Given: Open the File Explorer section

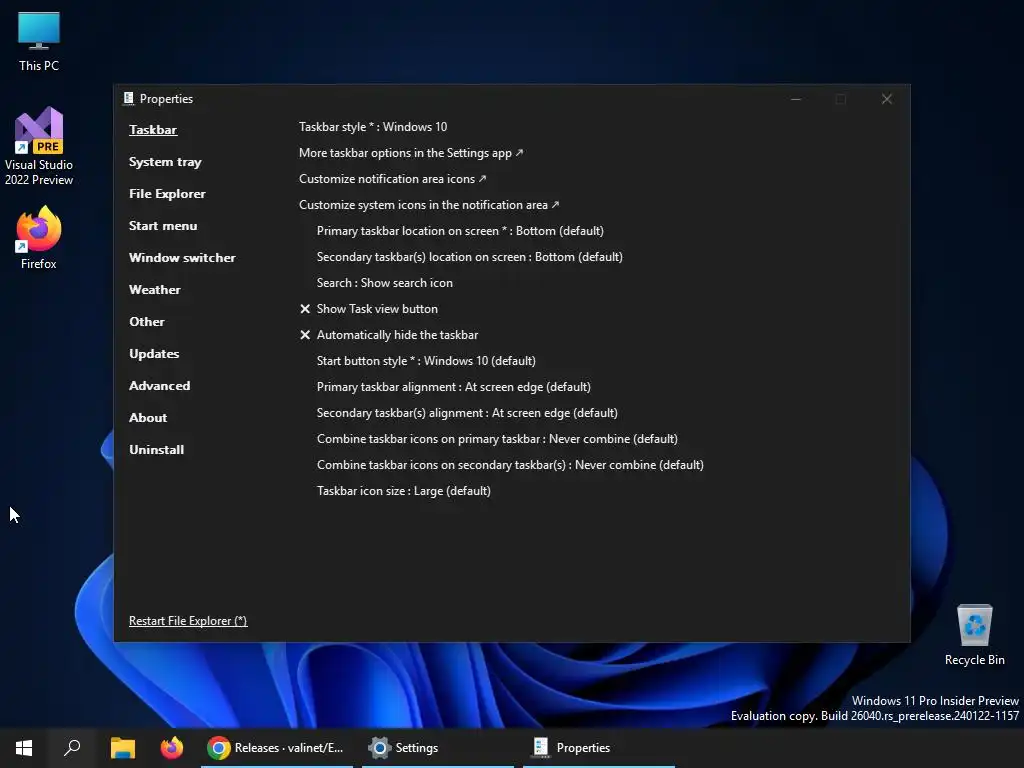Looking at the screenshot, I should pyautogui.click(x=167, y=194).
